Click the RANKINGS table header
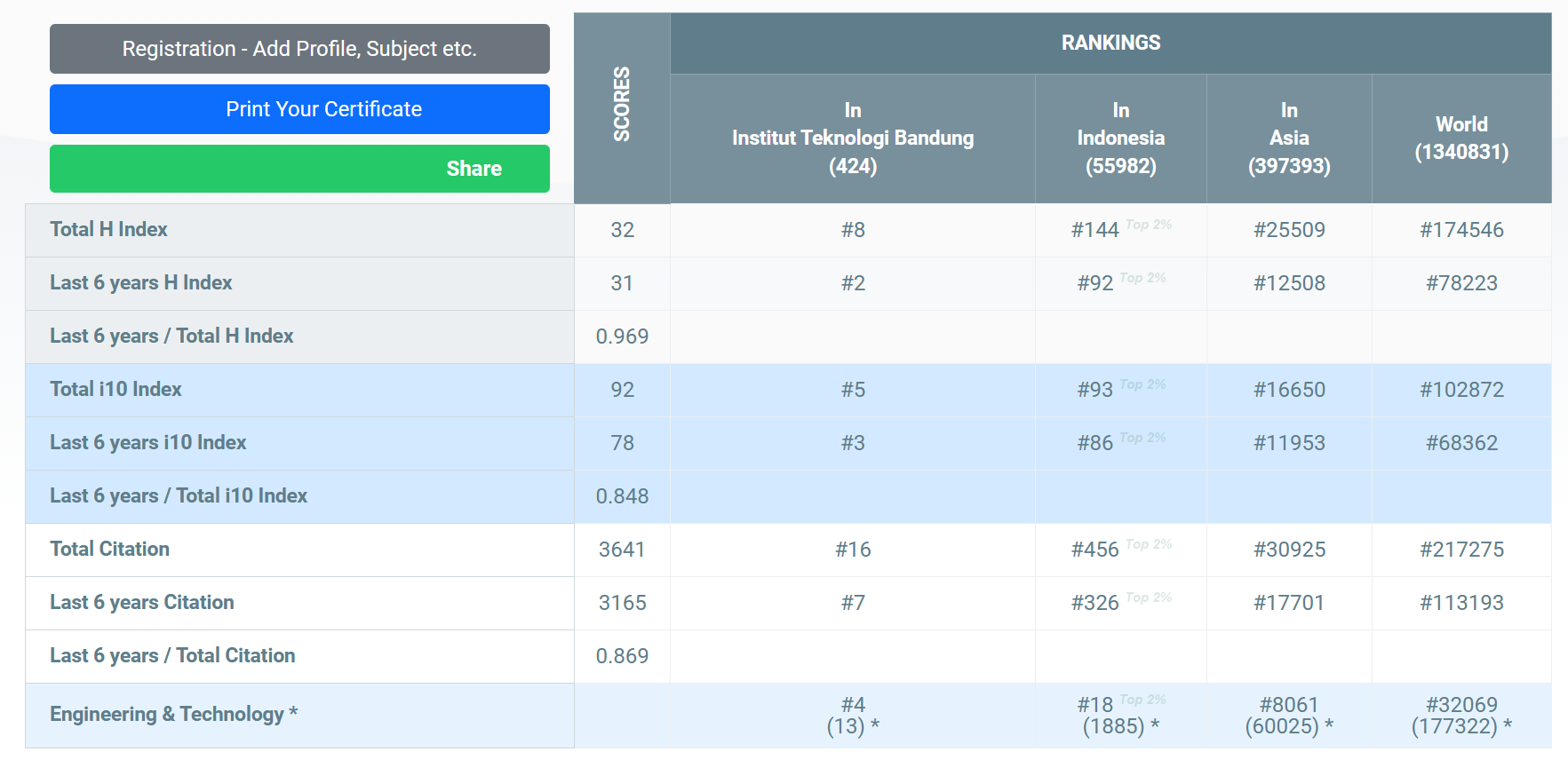Image resolution: width=1568 pixels, height=760 pixels. tap(1110, 43)
